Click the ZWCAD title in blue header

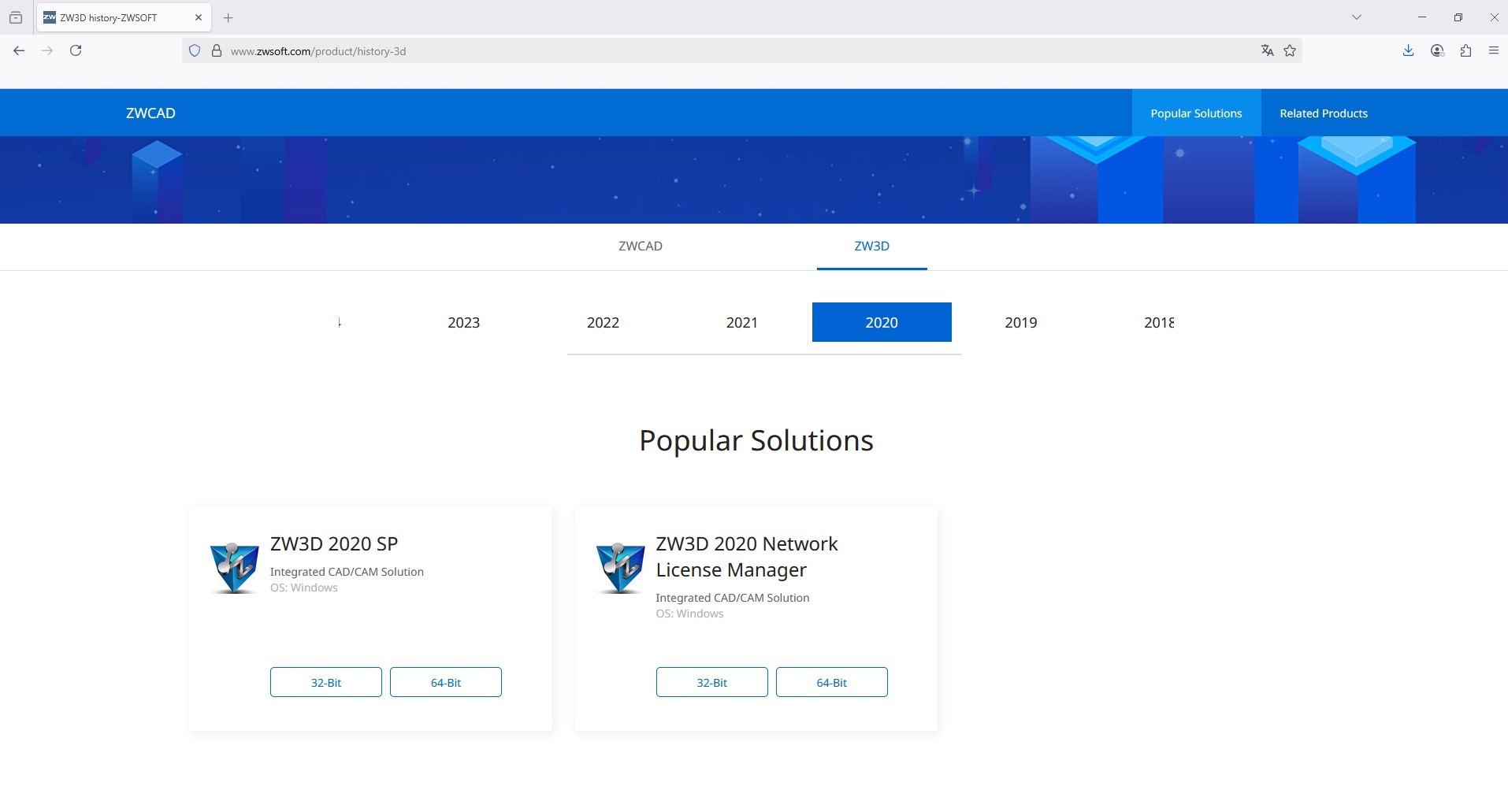(150, 113)
